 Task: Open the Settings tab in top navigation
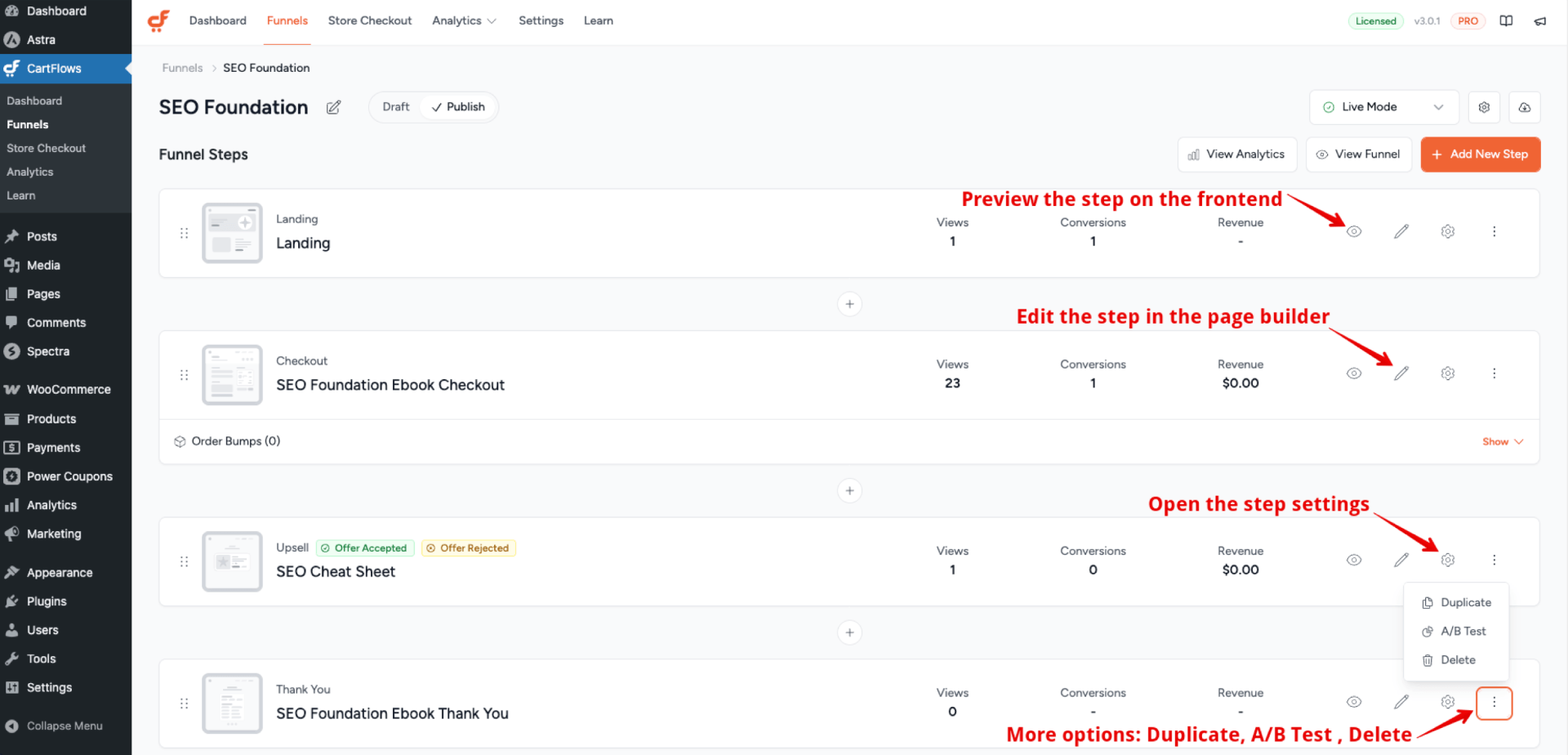[541, 20]
